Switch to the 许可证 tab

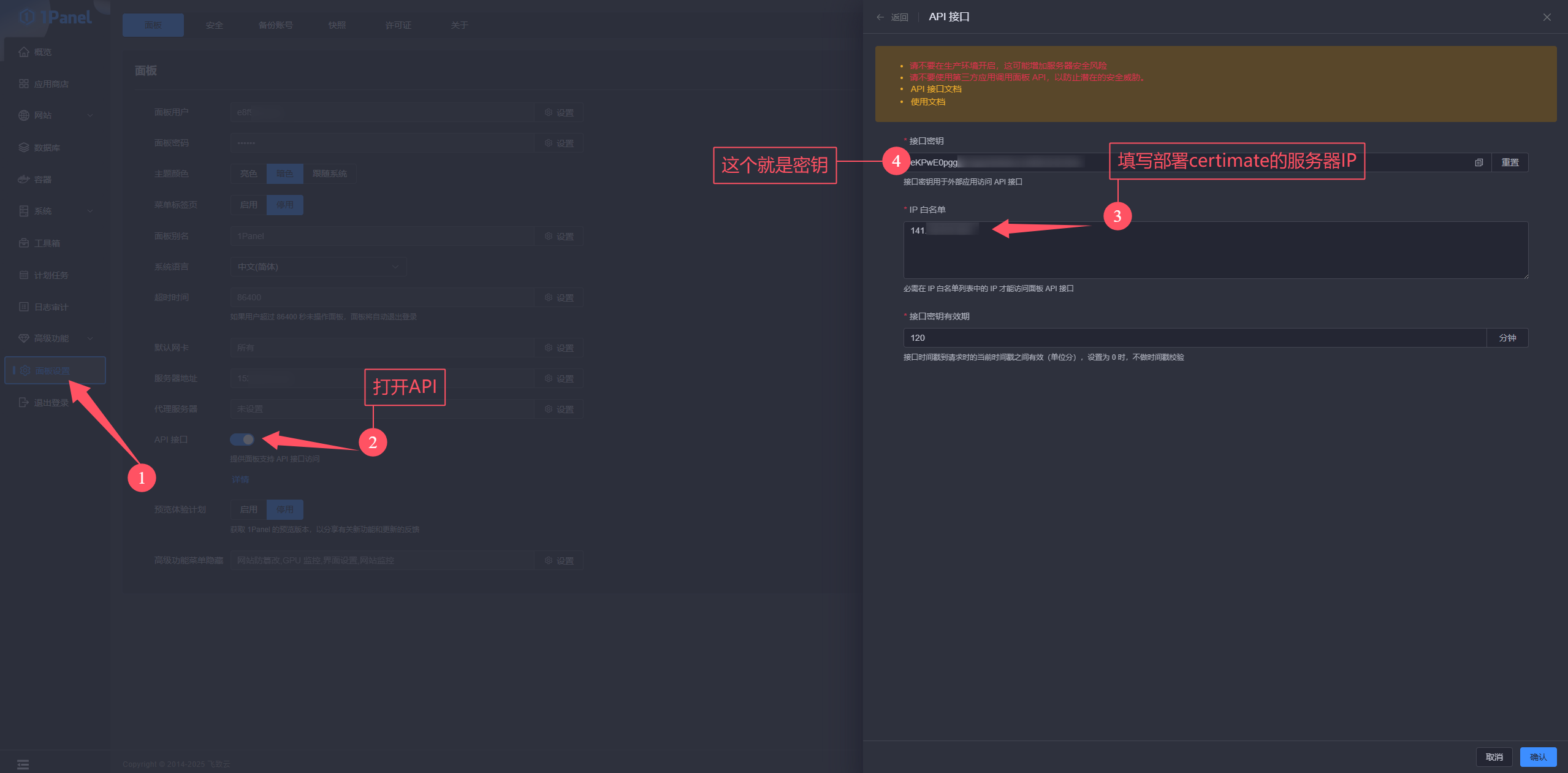coord(398,25)
